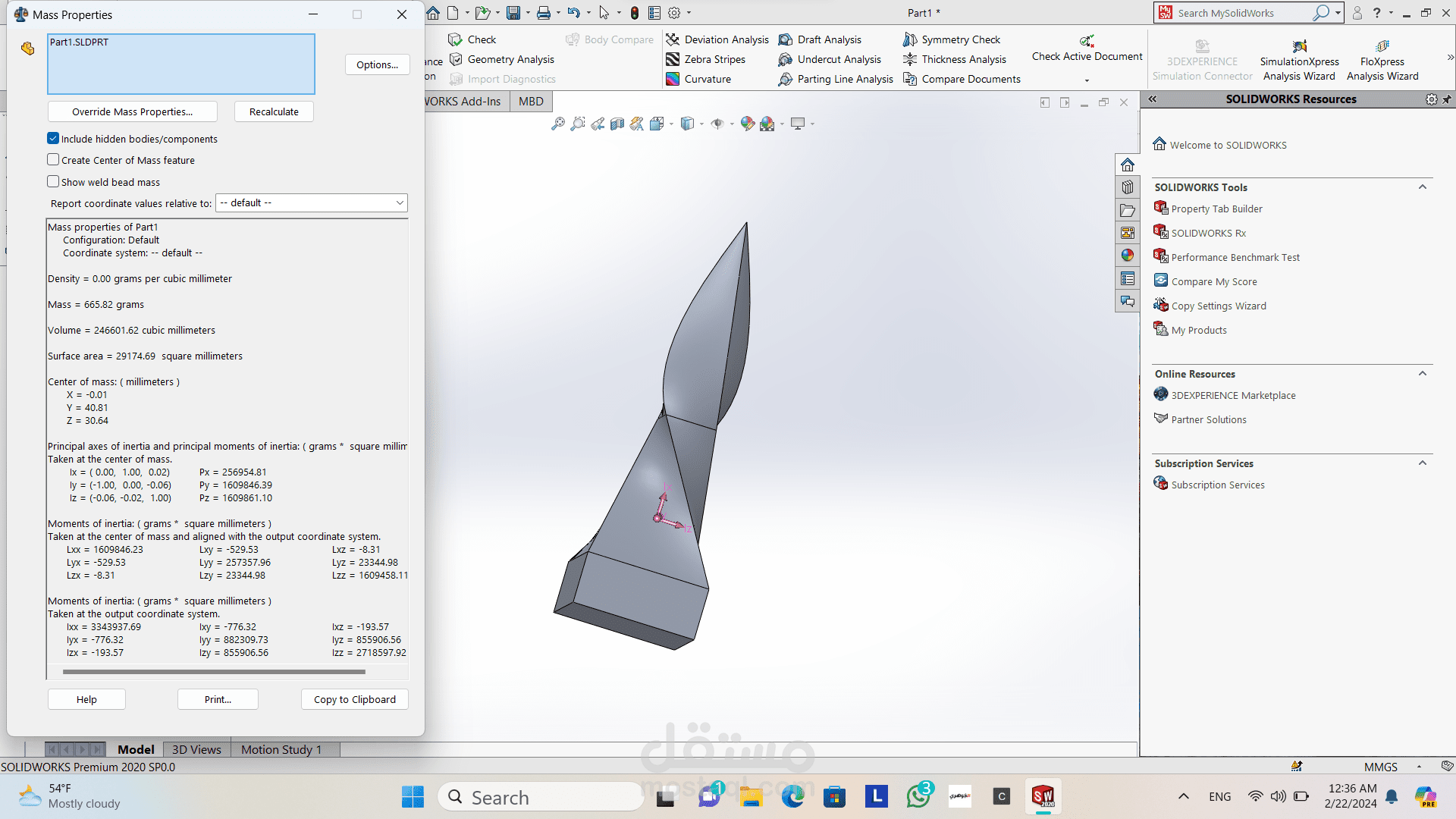
Task: Click Override Mass Properties button
Action: tap(133, 111)
